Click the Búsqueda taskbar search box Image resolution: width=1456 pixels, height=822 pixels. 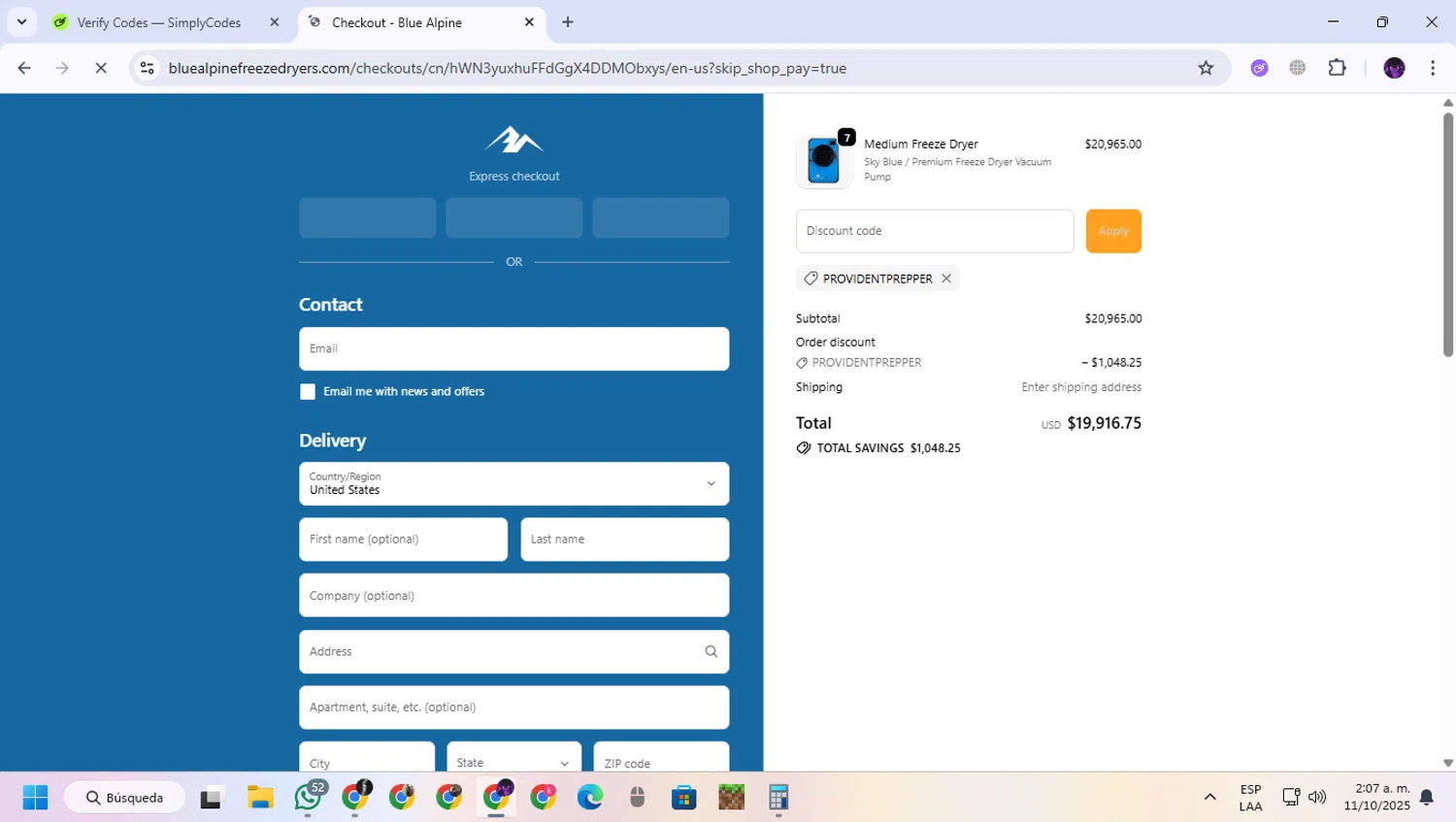(124, 798)
